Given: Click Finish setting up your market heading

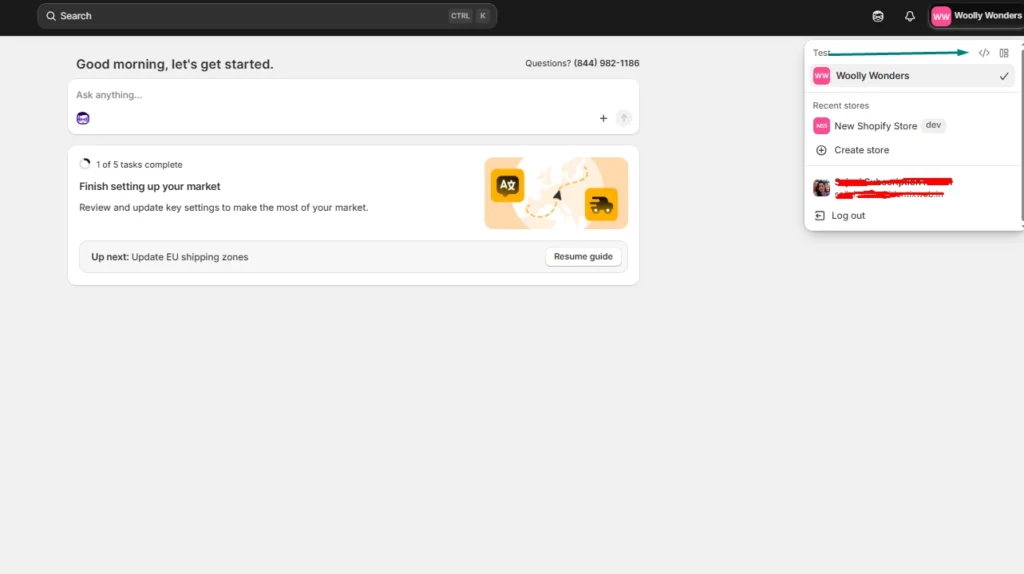Looking at the screenshot, I should (150, 187).
